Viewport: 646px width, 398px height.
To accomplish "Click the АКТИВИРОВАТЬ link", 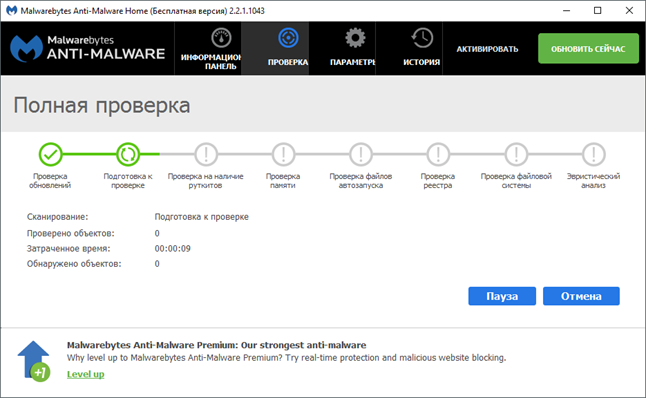I will click(487, 49).
